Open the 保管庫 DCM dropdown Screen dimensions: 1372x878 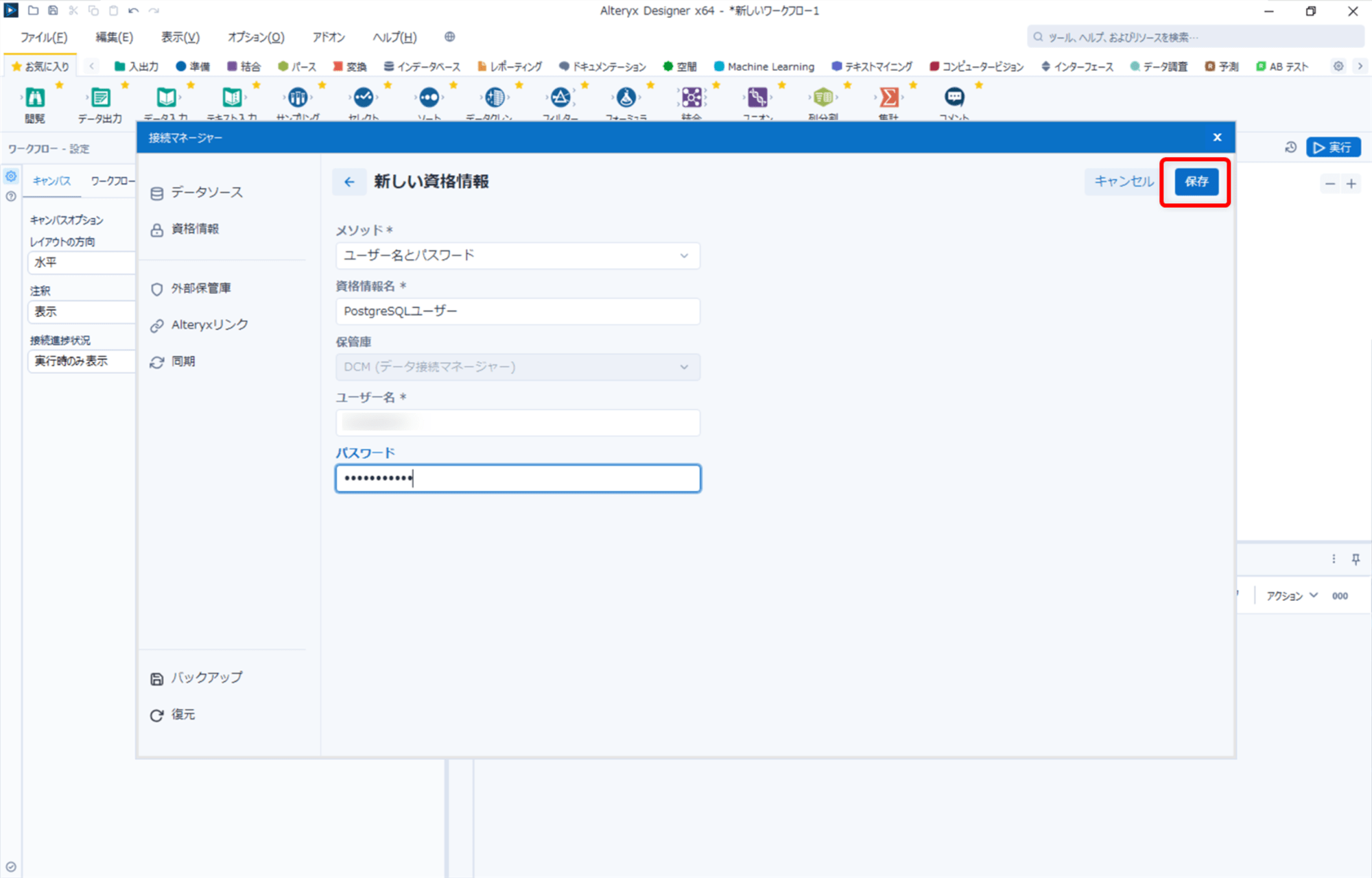click(x=518, y=367)
